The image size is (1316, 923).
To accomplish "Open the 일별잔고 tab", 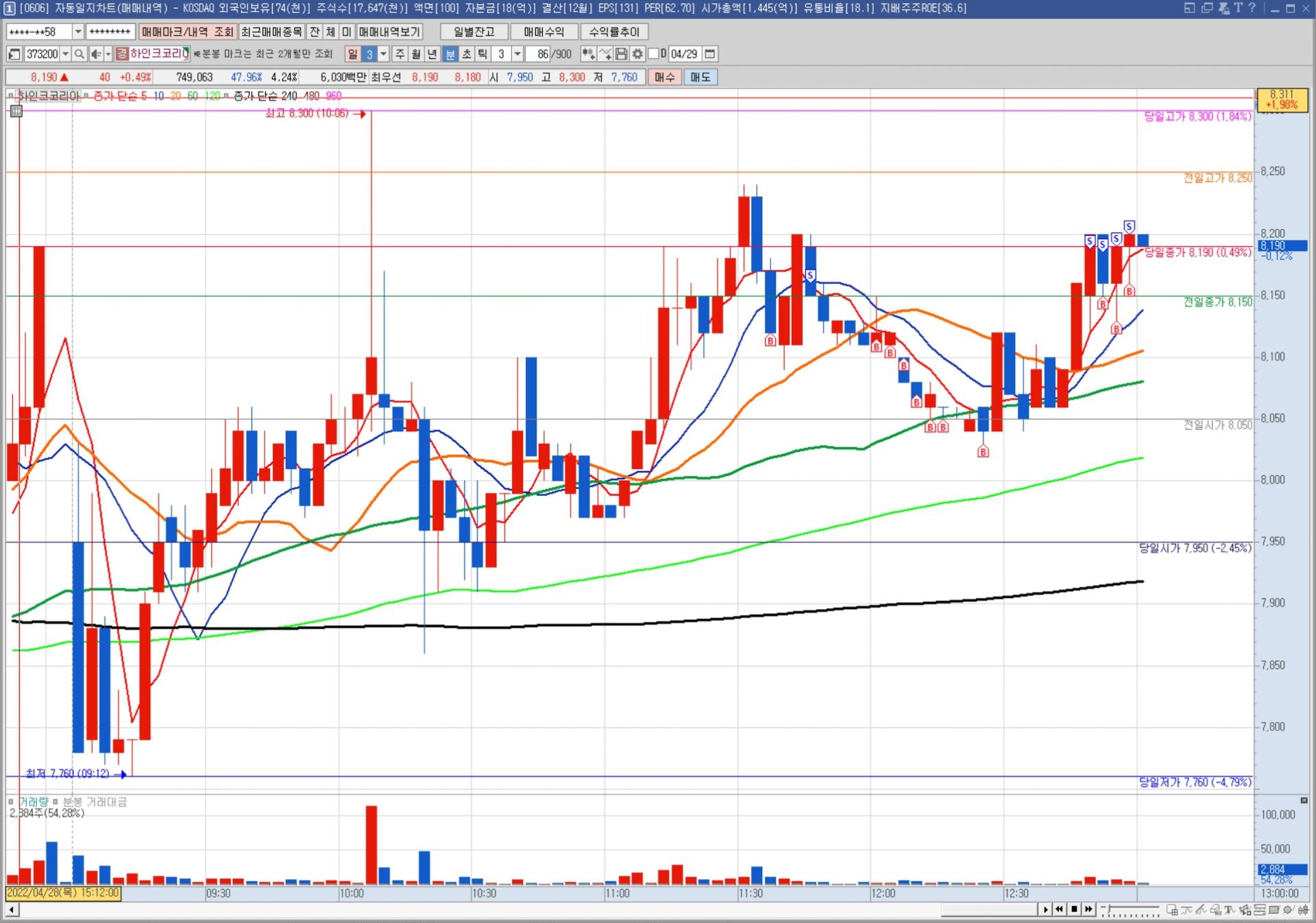I will tap(474, 32).
